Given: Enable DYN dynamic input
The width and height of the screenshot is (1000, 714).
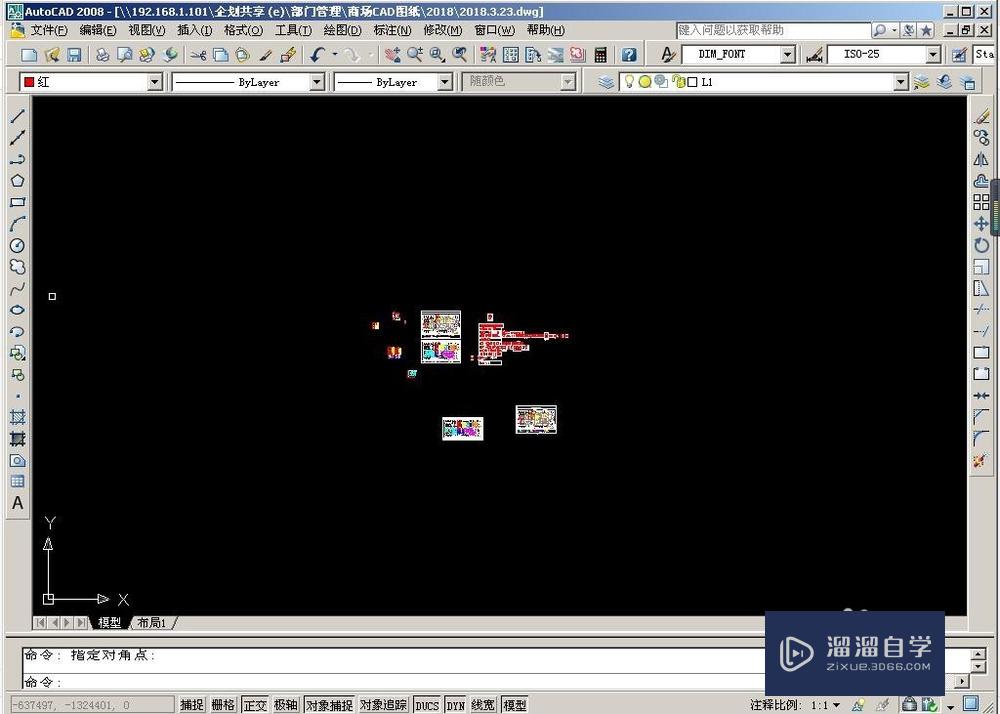Looking at the screenshot, I should click(x=454, y=704).
